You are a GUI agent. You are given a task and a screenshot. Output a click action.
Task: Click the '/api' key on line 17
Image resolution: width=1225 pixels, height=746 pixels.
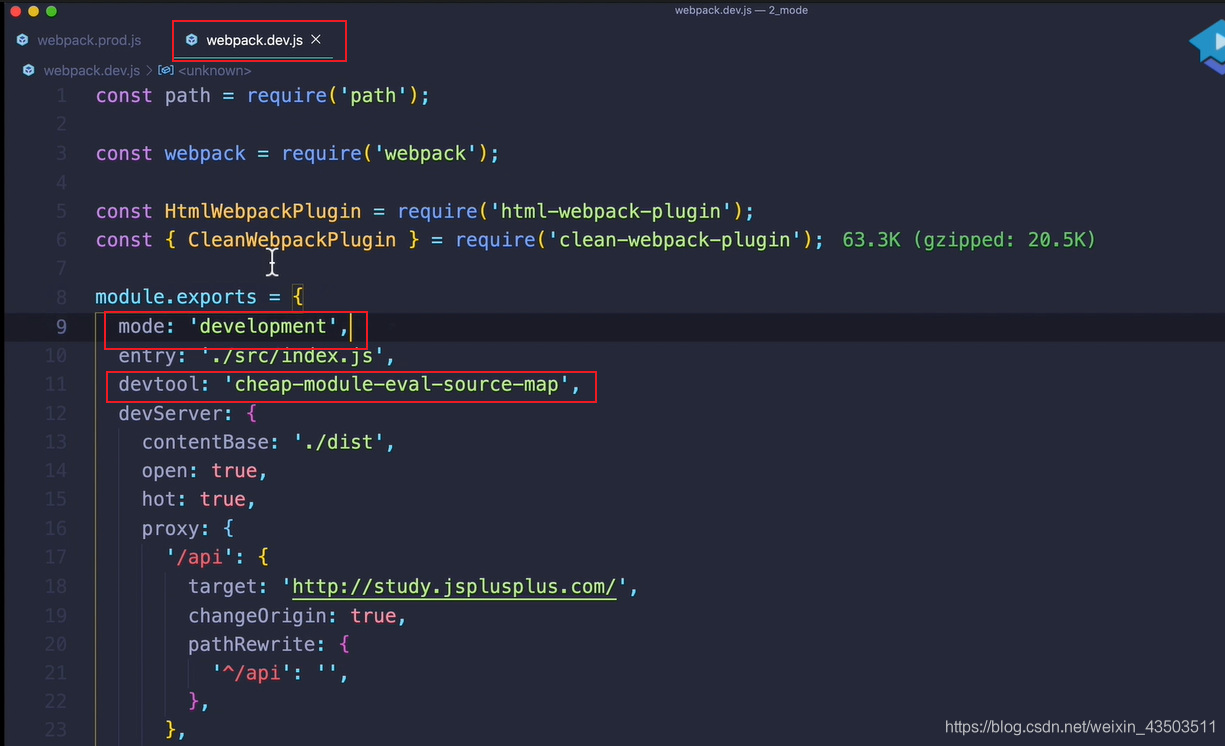tap(199, 557)
